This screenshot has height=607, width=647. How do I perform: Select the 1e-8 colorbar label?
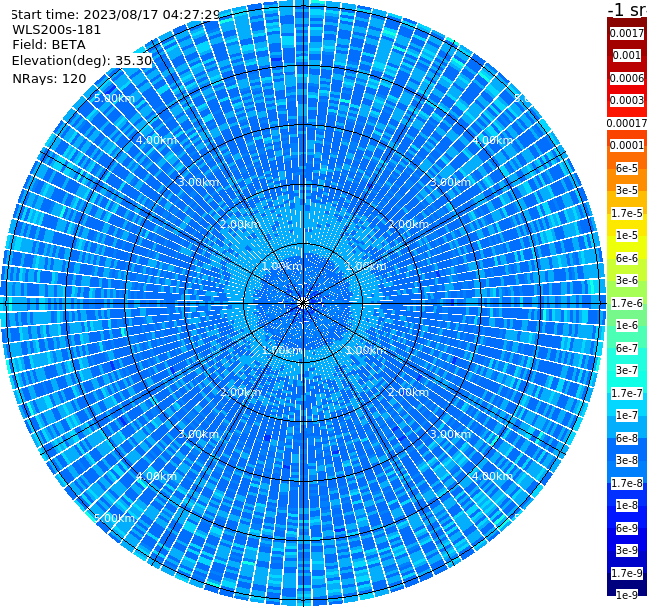(x=627, y=505)
